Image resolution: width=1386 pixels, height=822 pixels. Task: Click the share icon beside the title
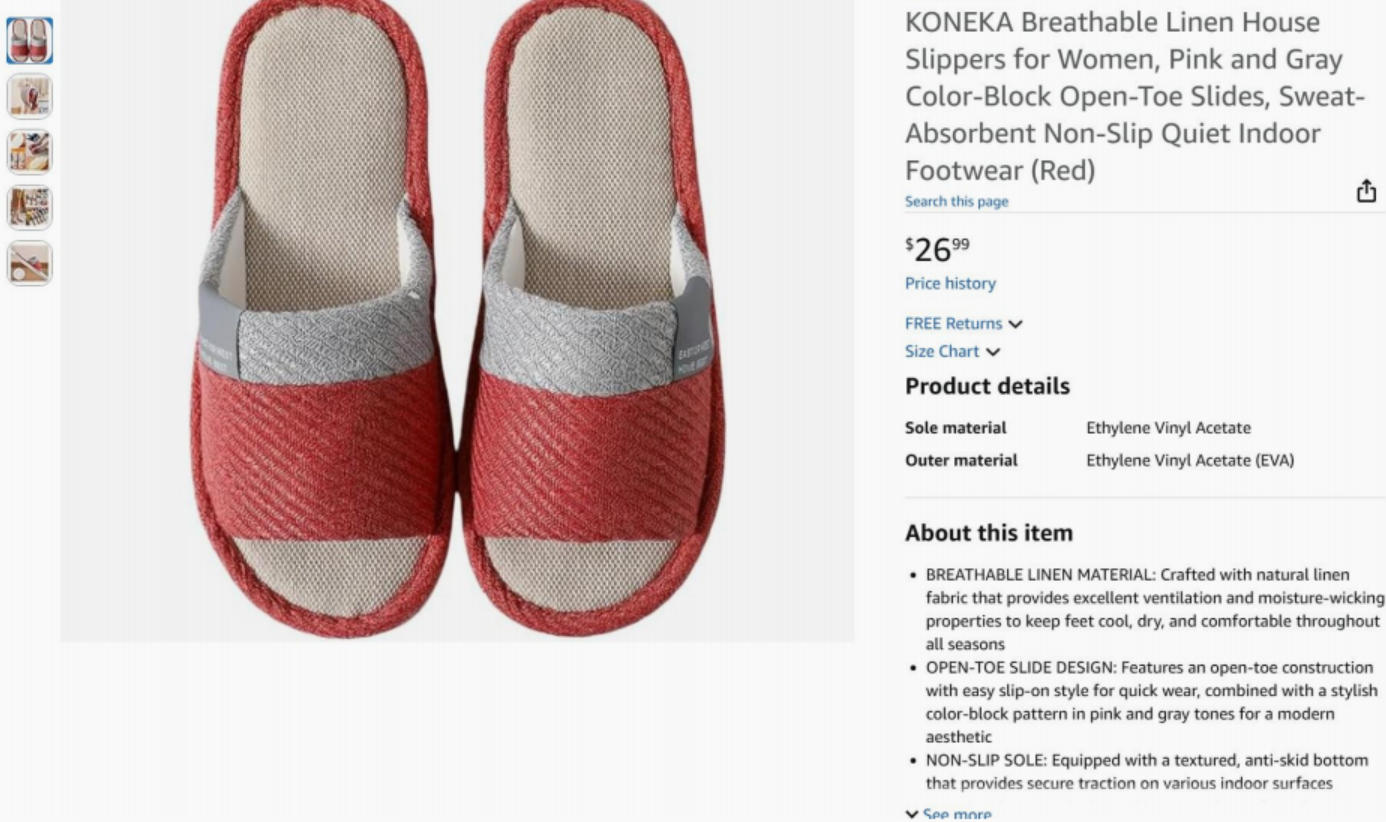1366,191
